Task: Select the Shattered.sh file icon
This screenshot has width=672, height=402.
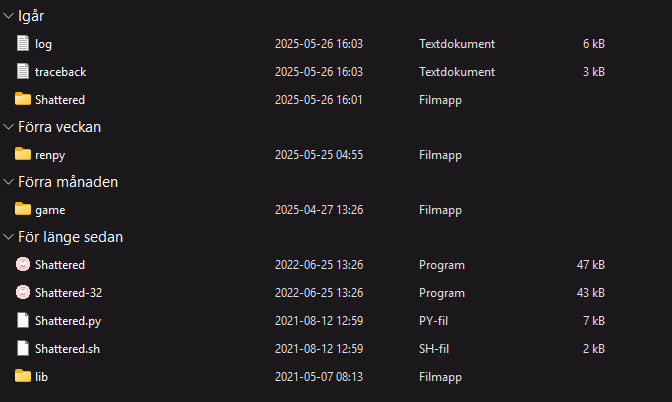Action: (x=23, y=348)
